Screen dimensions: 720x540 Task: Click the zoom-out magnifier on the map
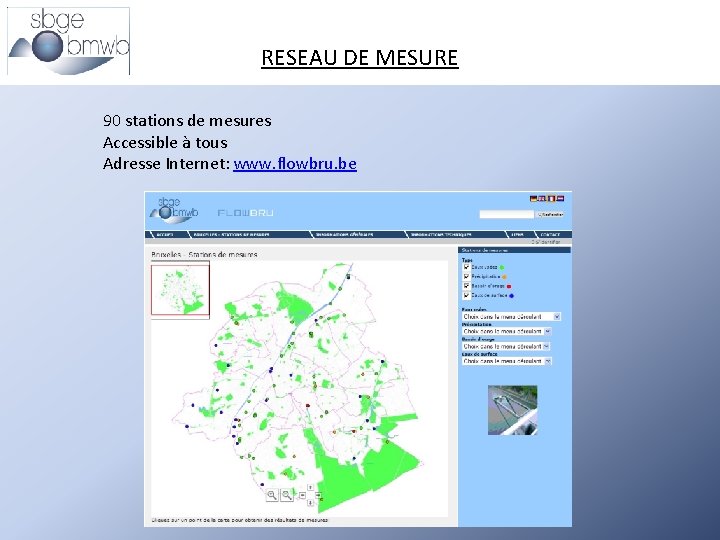(x=287, y=495)
